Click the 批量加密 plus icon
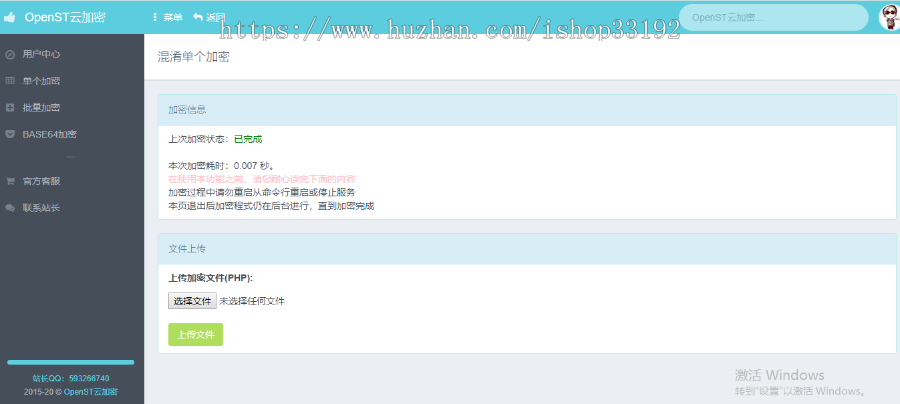 pyautogui.click(x=10, y=107)
